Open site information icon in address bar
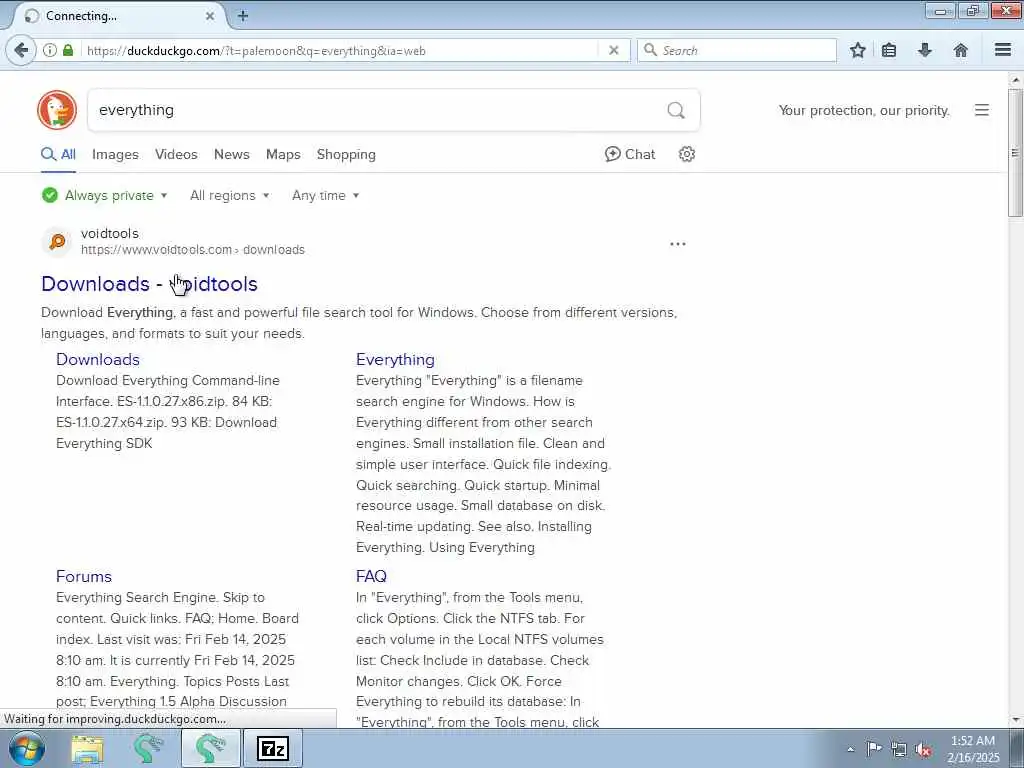1024x768 pixels. (x=50, y=50)
